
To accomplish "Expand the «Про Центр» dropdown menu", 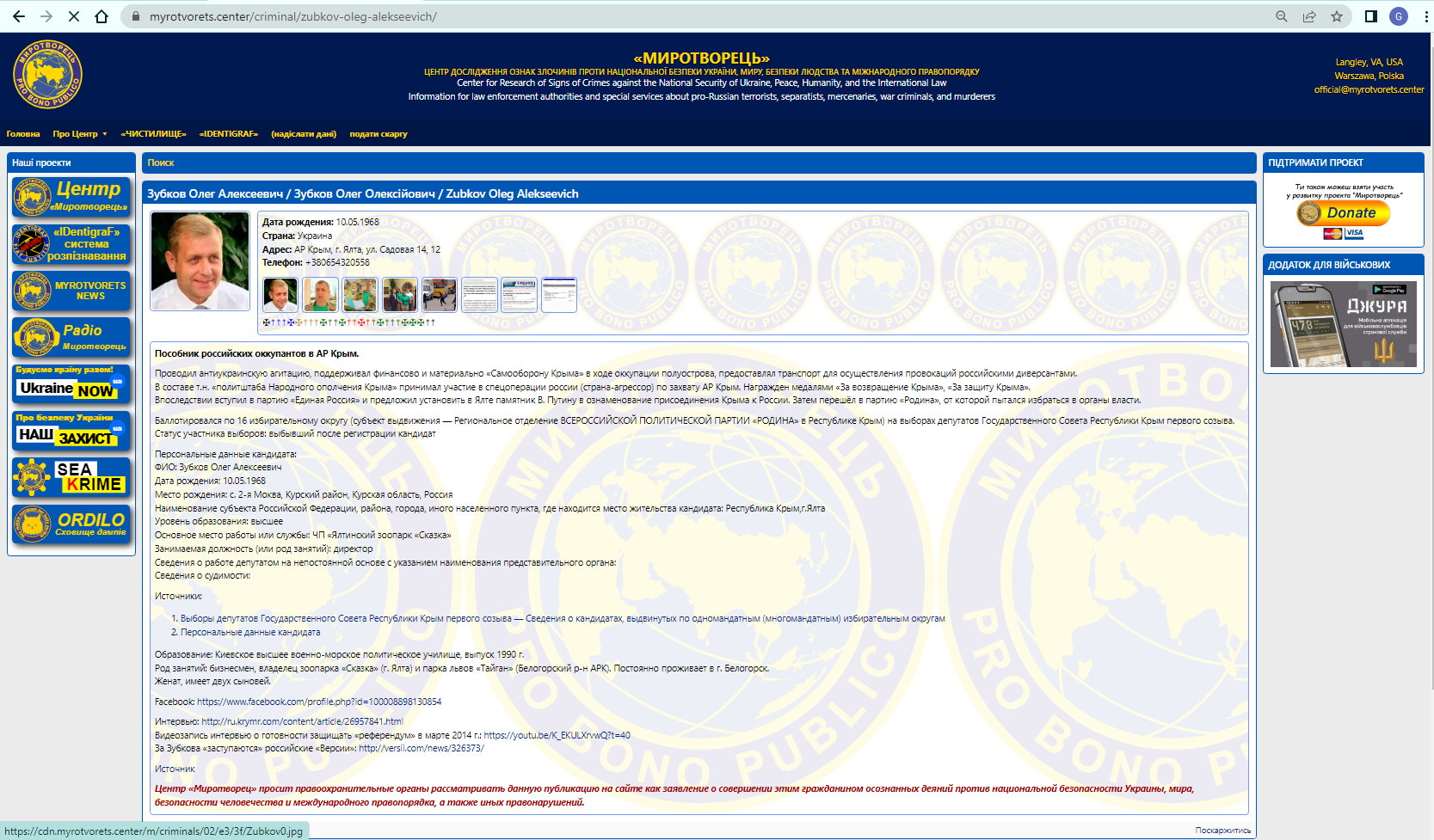I will point(80,134).
